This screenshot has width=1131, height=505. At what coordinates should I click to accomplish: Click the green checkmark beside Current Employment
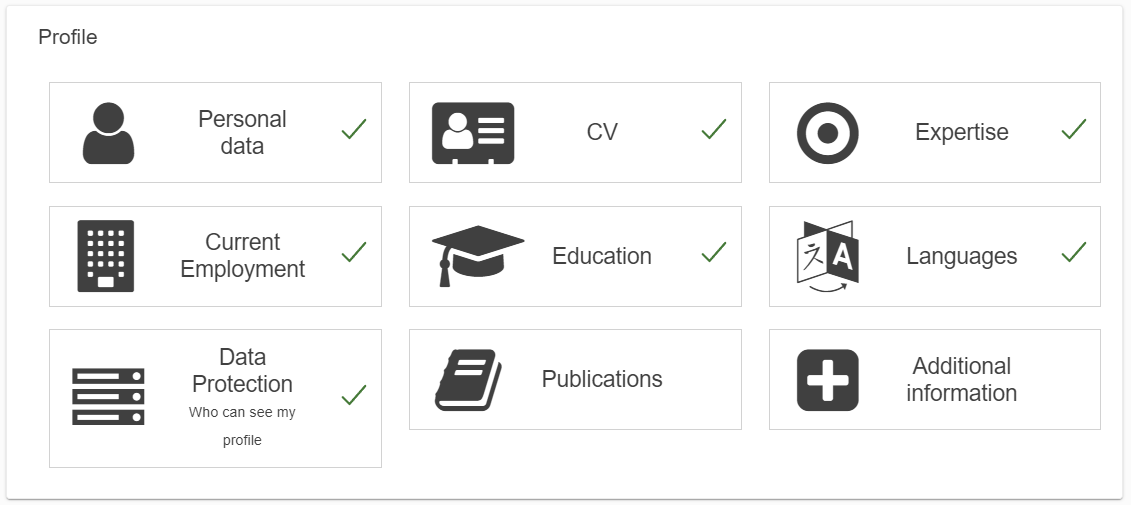coord(353,252)
